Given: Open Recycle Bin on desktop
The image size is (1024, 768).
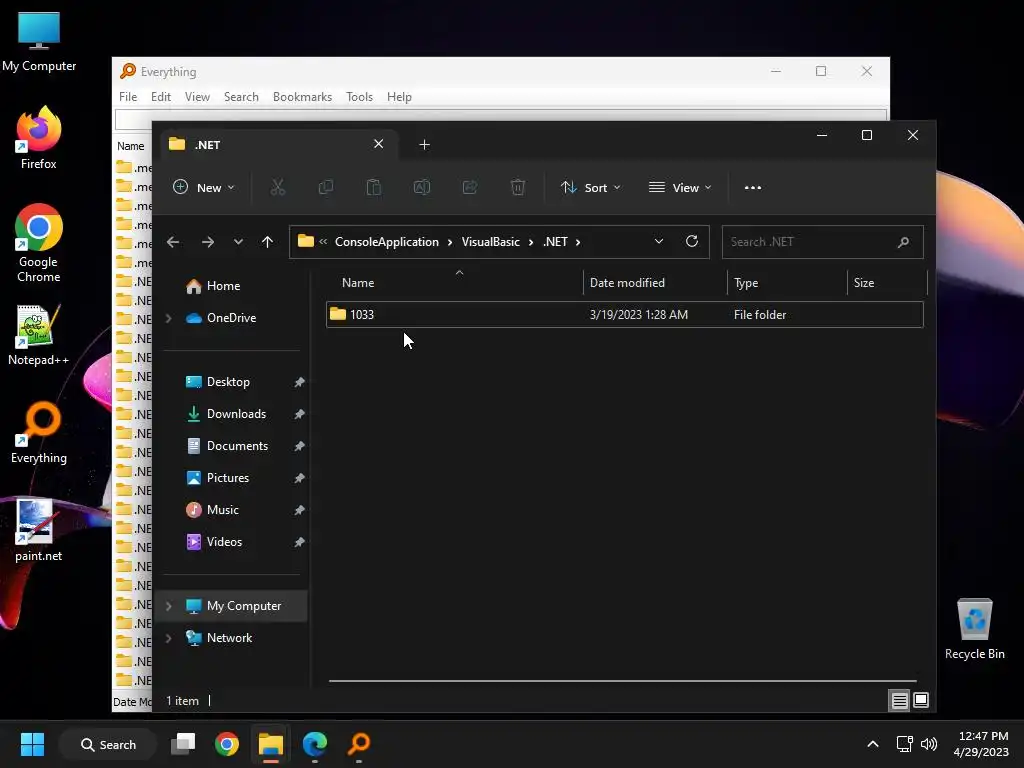Looking at the screenshot, I should pos(974,628).
